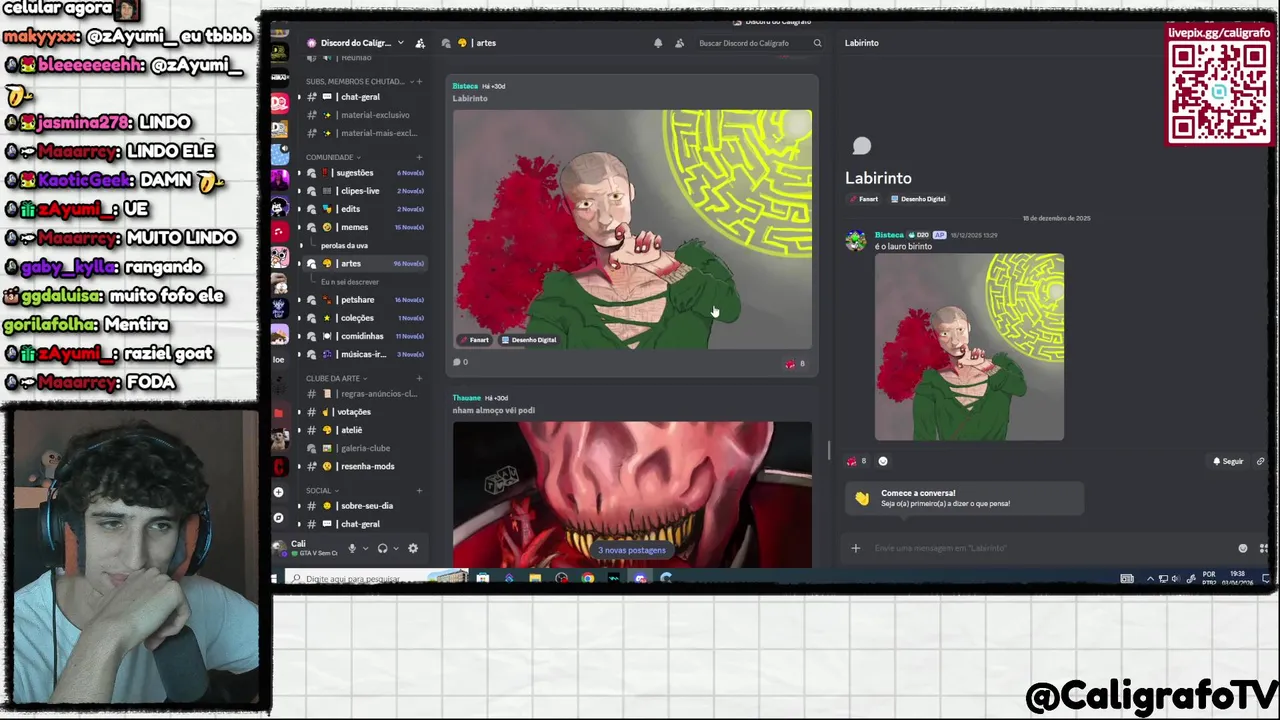Image resolution: width=1280 pixels, height=720 pixels.
Task: Click the Windows taskbar search box
Action: (376, 578)
